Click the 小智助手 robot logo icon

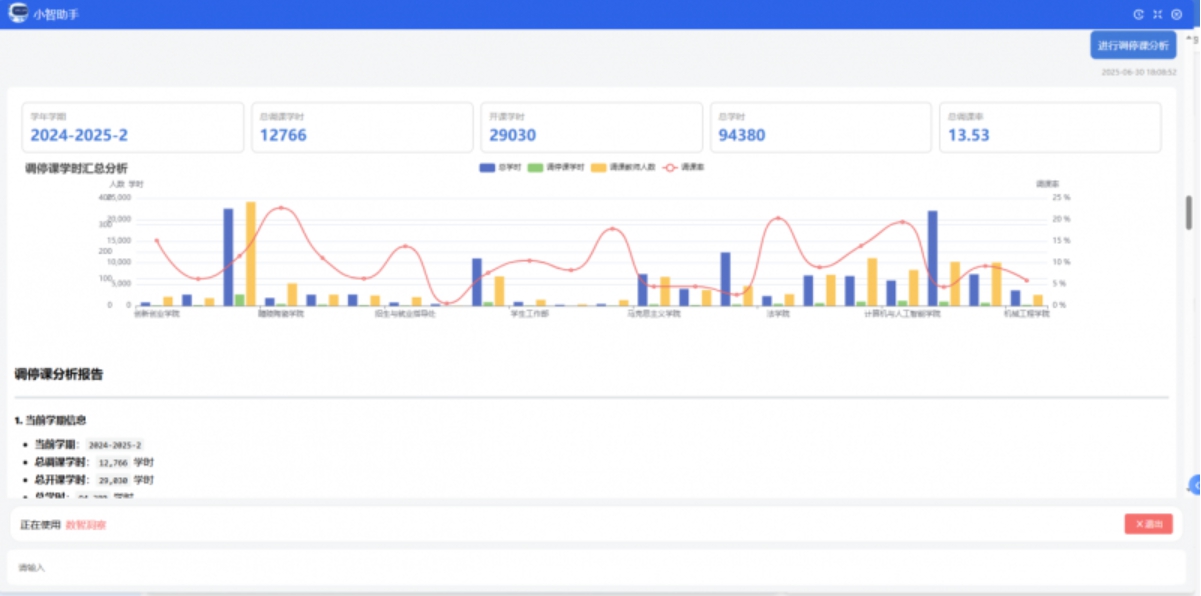[x=18, y=14]
